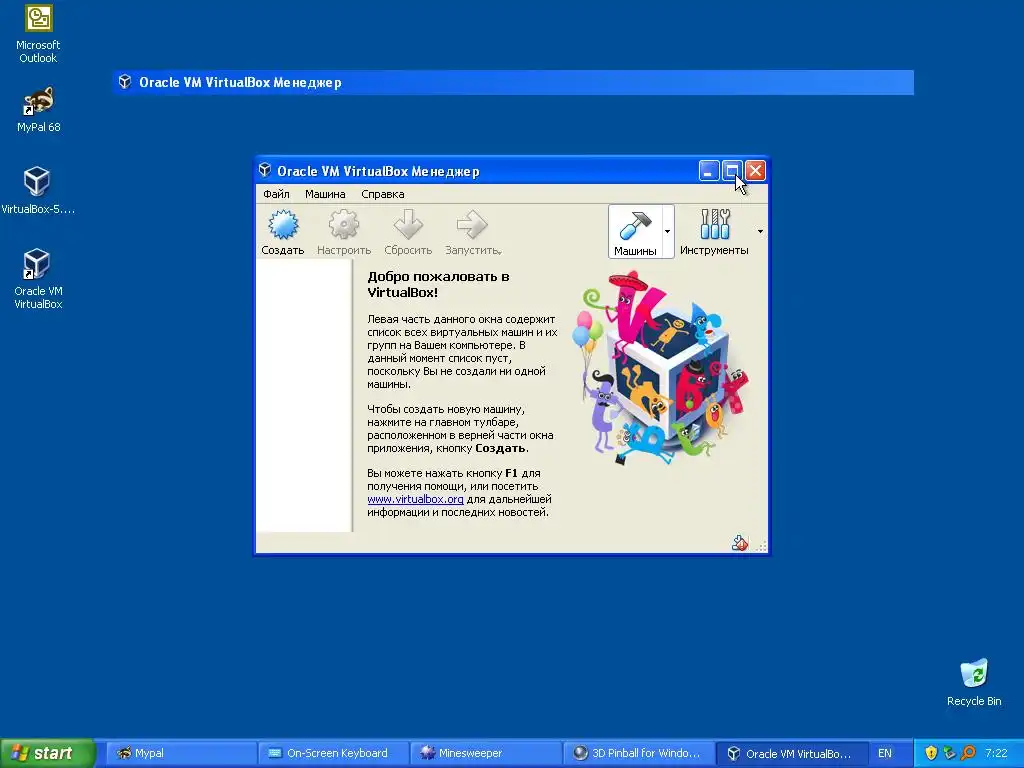Switch to On-Screen Keyboard taskbar button
This screenshot has height=768, width=1024.
click(x=334, y=753)
